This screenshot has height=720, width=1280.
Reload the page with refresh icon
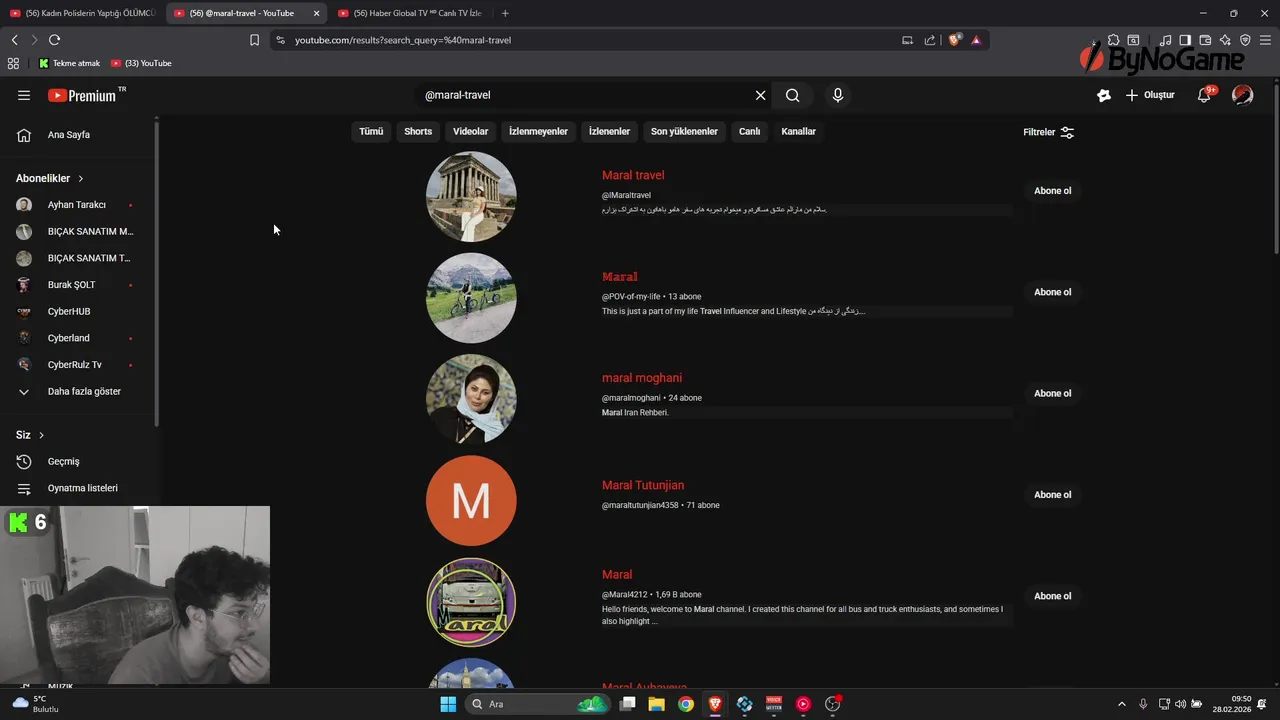click(54, 40)
